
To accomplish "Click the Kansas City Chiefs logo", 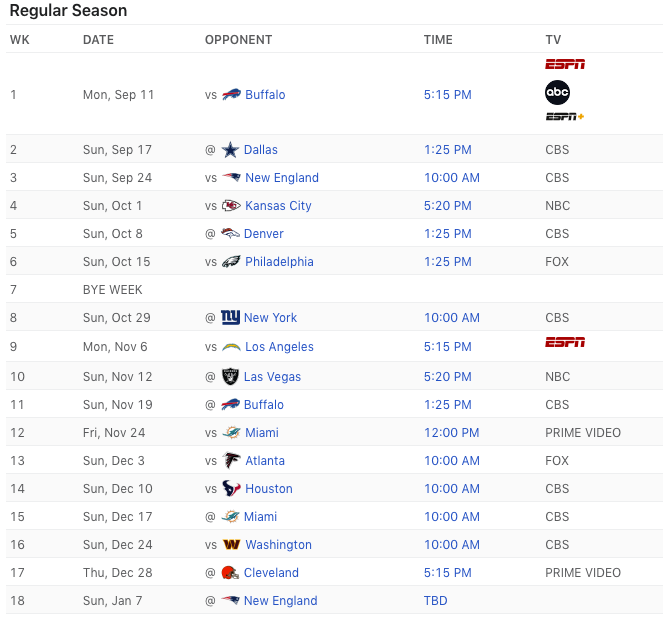I will click(231, 206).
